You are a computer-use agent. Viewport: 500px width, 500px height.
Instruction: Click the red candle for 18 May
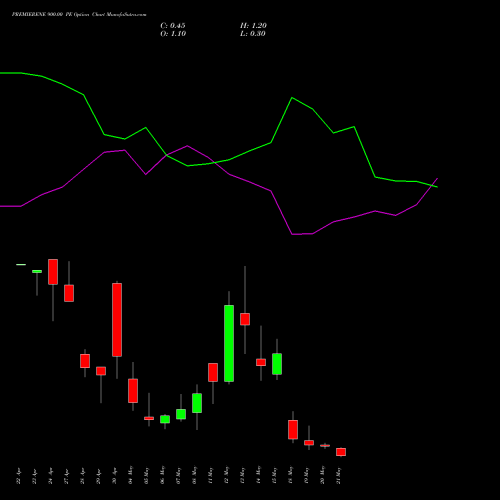point(293,430)
